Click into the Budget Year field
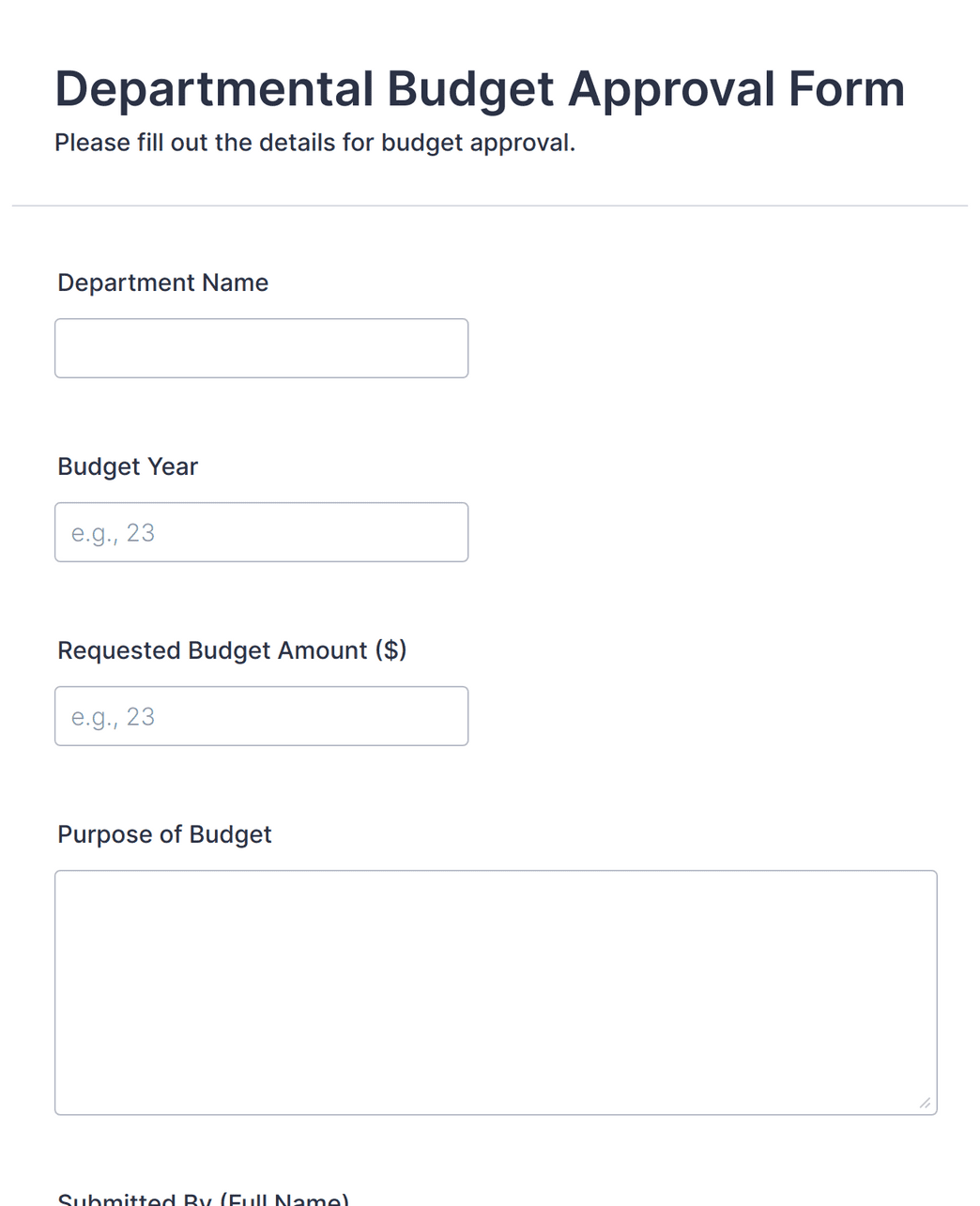This screenshot has width=980, height=1206. [261, 532]
